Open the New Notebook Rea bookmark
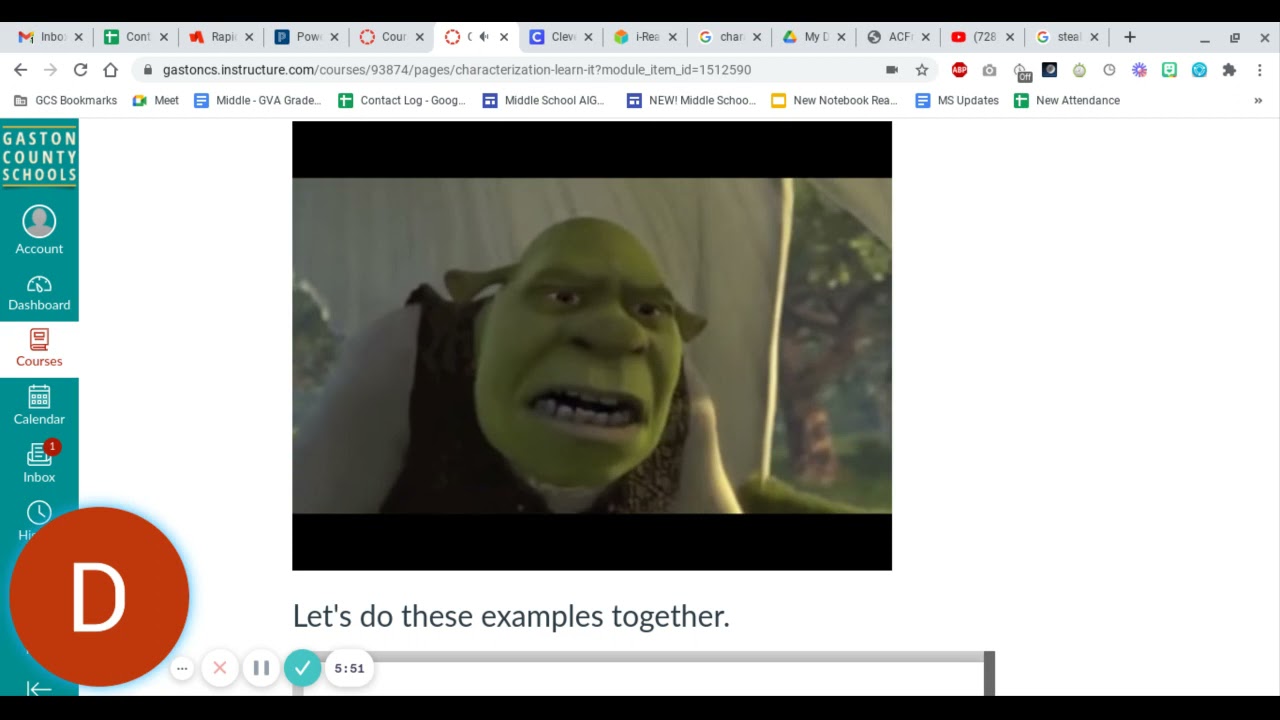The width and height of the screenshot is (1280, 720). pos(835,100)
